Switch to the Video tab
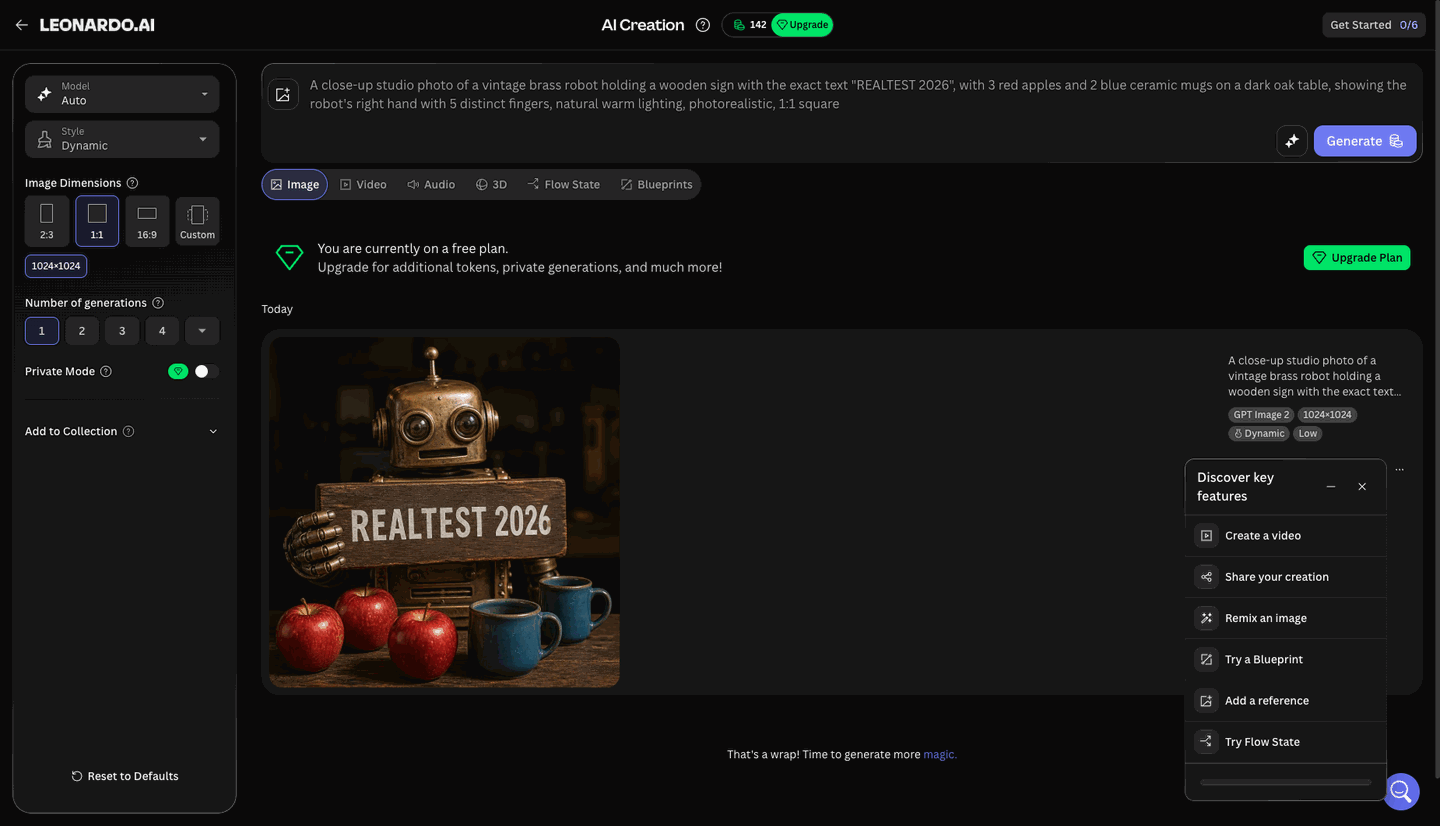Screen dimensions: 1440x826 point(363,185)
